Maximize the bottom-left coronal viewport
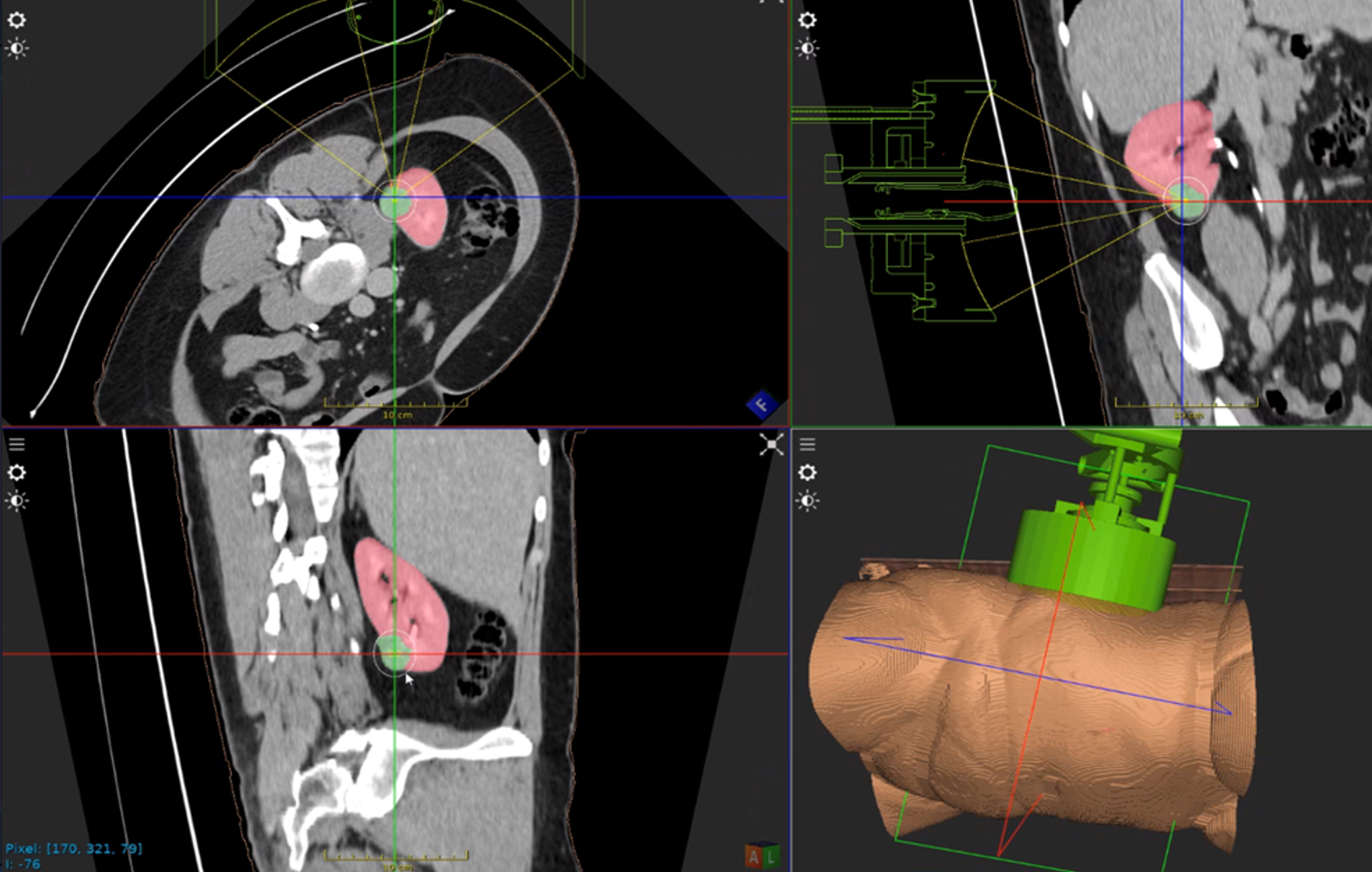Screen dimensions: 1372x872 pyautogui.click(x=771, y=444)
